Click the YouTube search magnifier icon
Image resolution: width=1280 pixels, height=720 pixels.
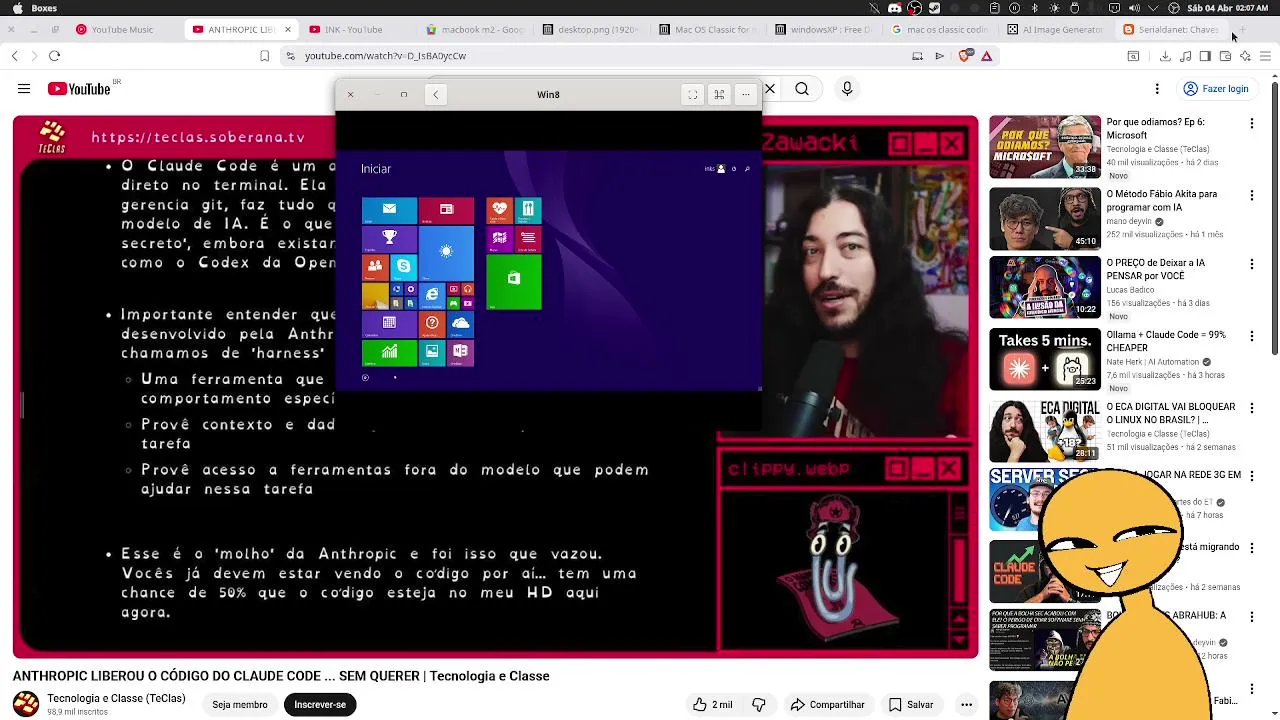pyautogui.click(x=802, y=89)
